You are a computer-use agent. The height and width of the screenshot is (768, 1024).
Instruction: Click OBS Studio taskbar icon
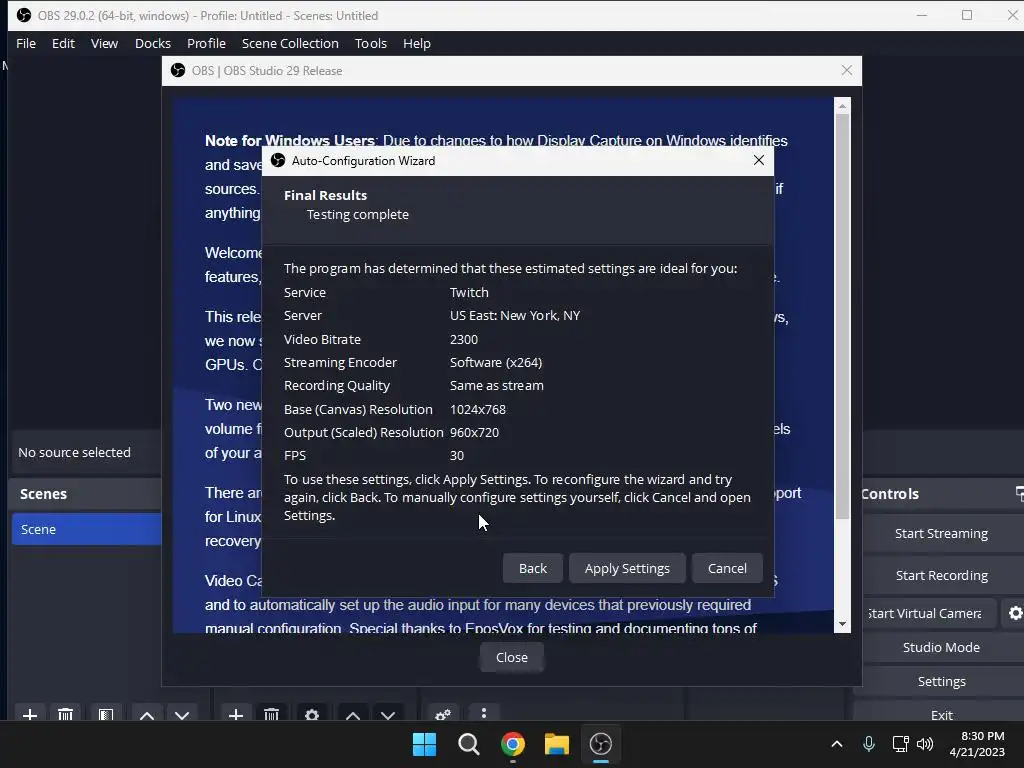pyautogui.click(x=600, y=744)
